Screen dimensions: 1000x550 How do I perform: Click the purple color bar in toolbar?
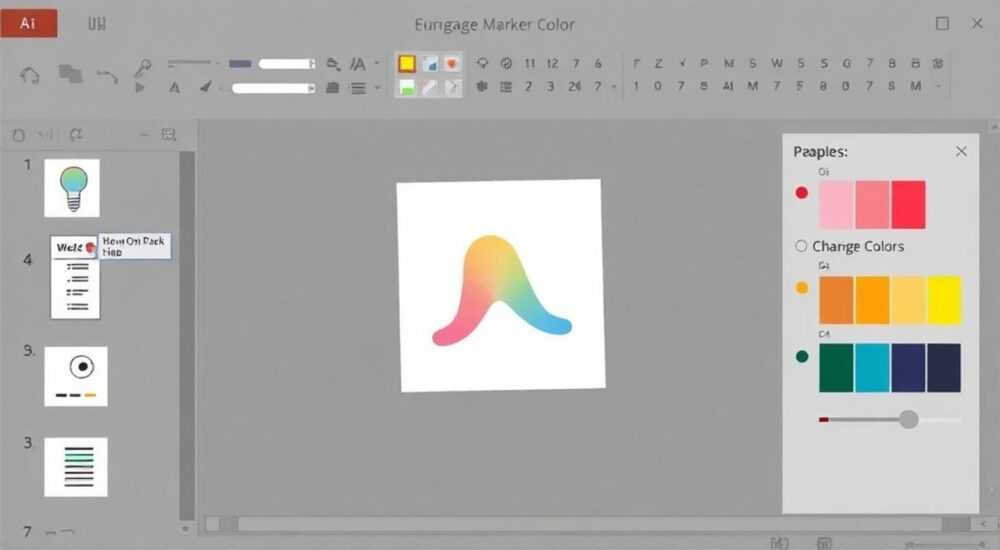pos(240,64)
